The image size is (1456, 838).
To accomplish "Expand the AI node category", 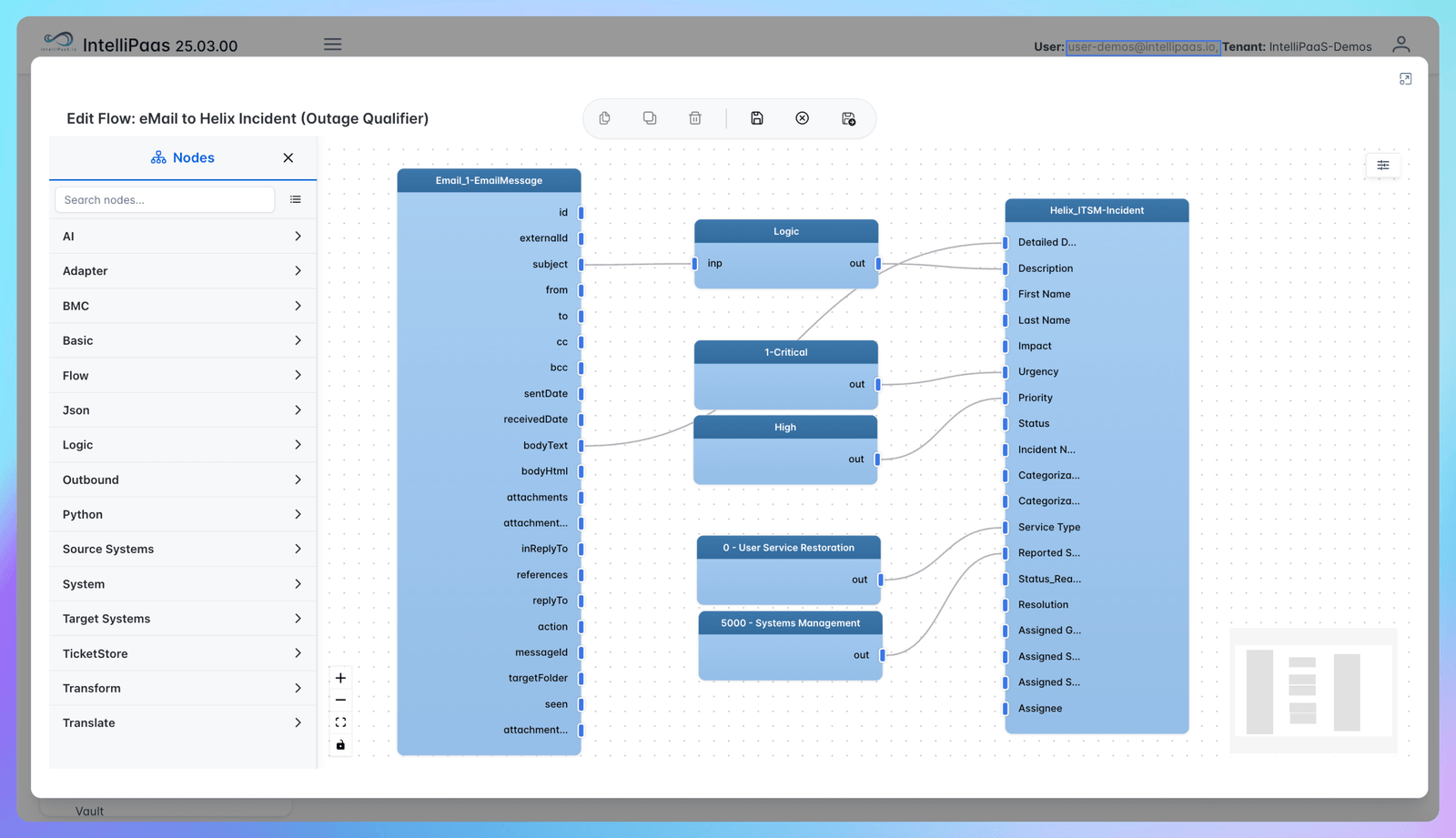I will (182, 236).
